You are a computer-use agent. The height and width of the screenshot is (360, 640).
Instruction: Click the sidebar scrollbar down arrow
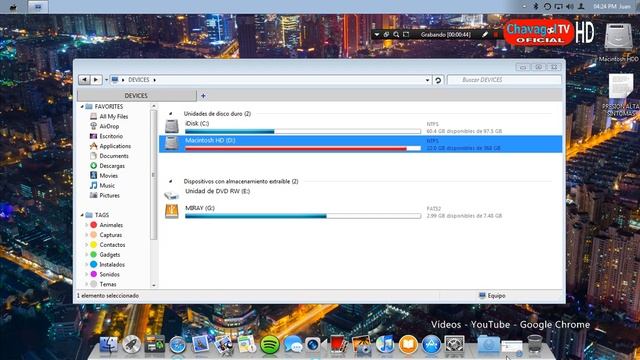pyautogui.click(x=154, y=285)
